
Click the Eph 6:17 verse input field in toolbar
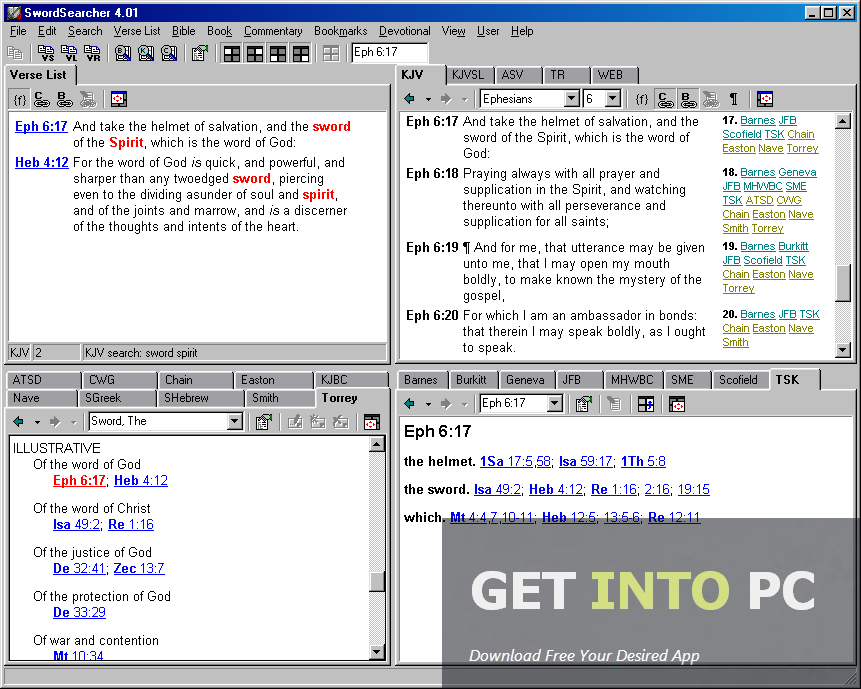pos(389,52)
